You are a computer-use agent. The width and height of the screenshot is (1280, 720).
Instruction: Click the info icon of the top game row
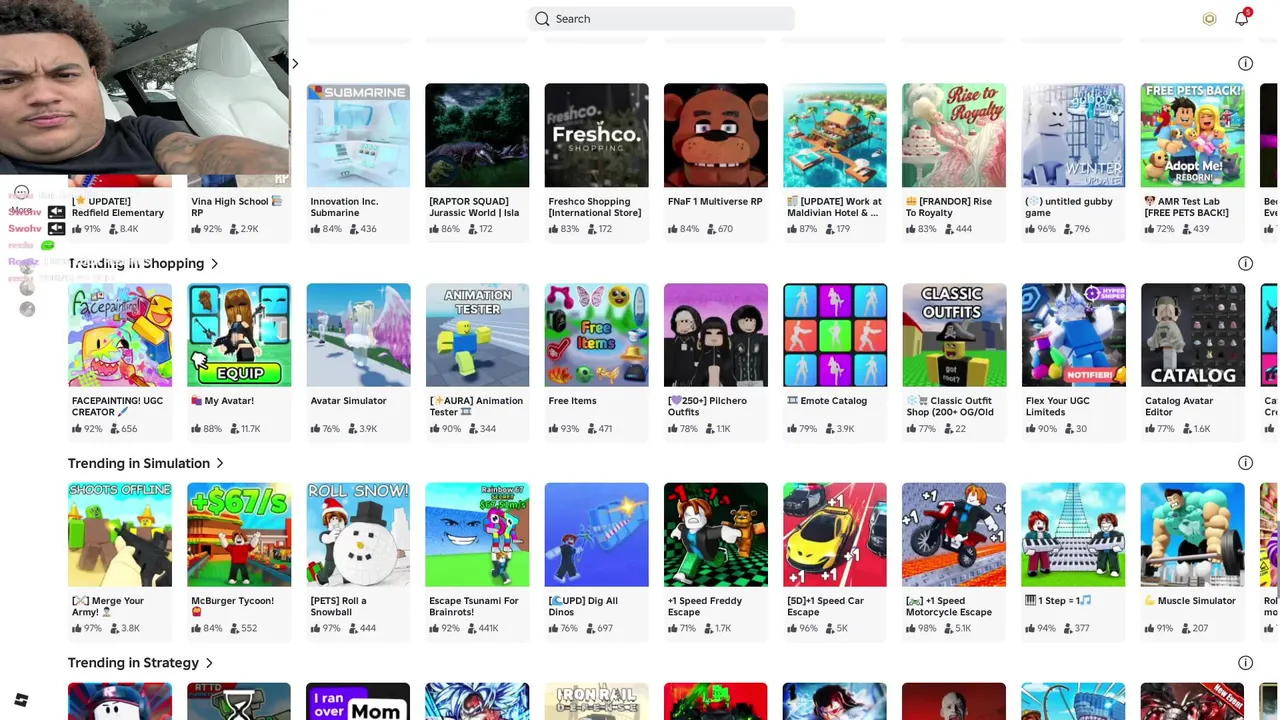point(1245,64)
